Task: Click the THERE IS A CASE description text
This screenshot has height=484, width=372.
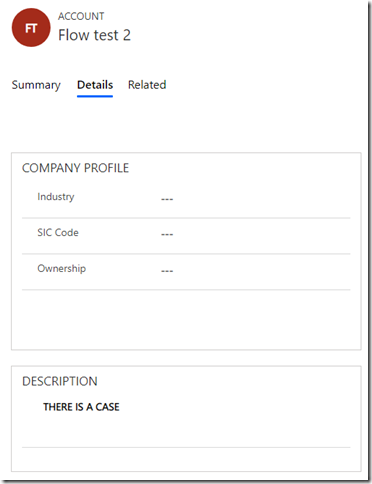Action: (x=81, y=407)
